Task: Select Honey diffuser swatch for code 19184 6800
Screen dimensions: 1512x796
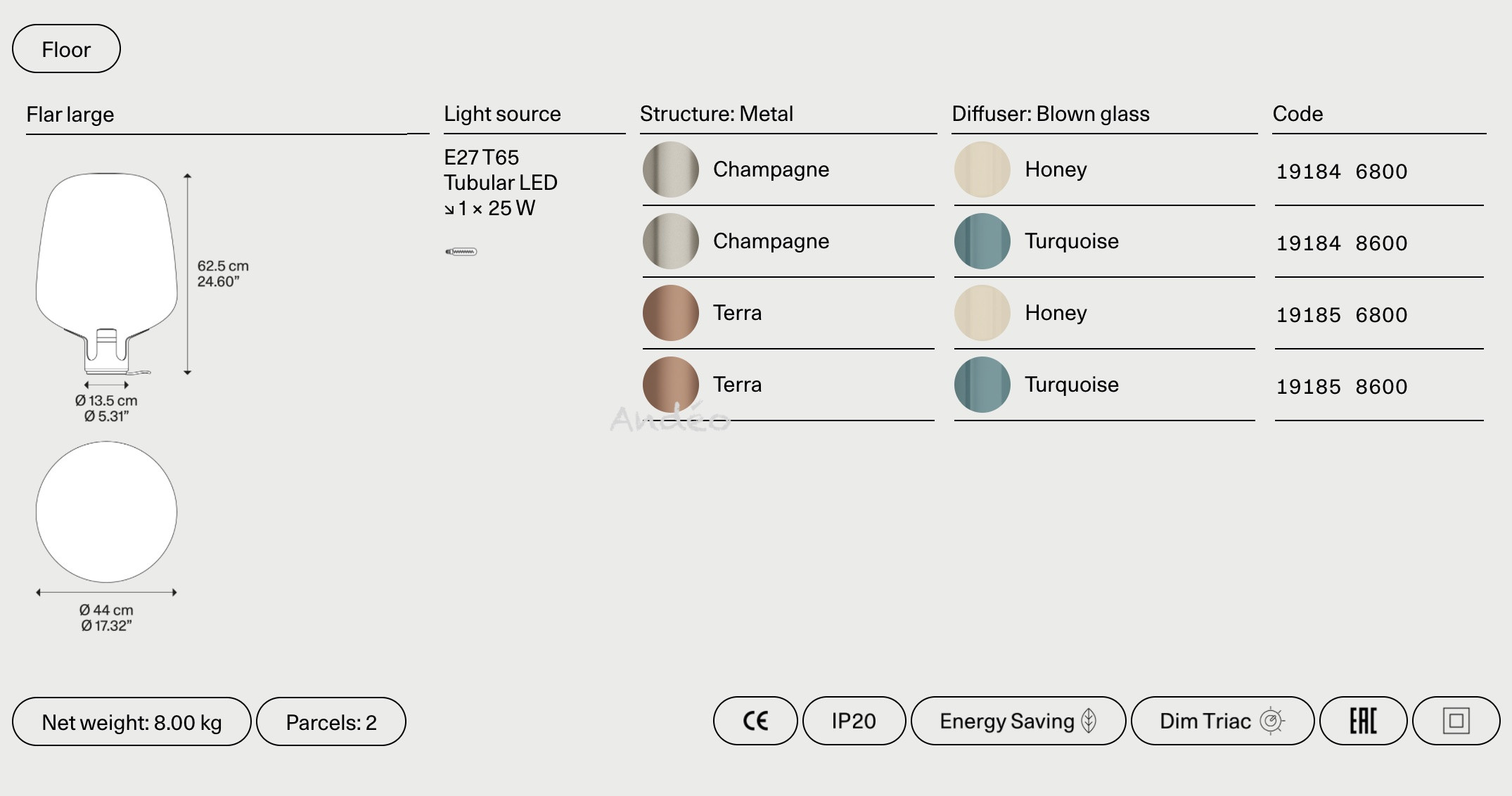Action: [x=982, y=169]
